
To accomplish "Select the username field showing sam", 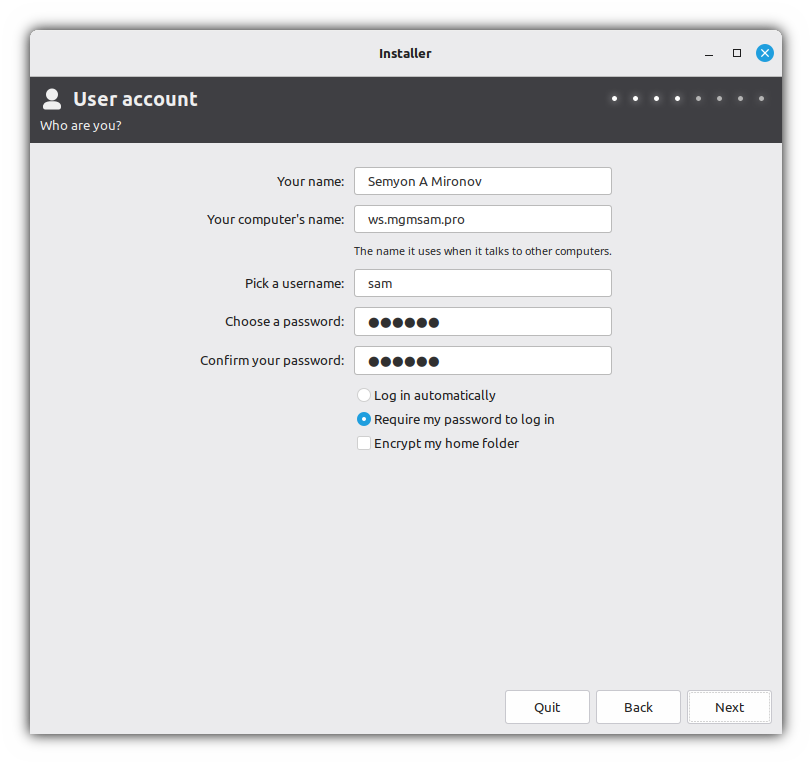I will (x=482, y=283).
